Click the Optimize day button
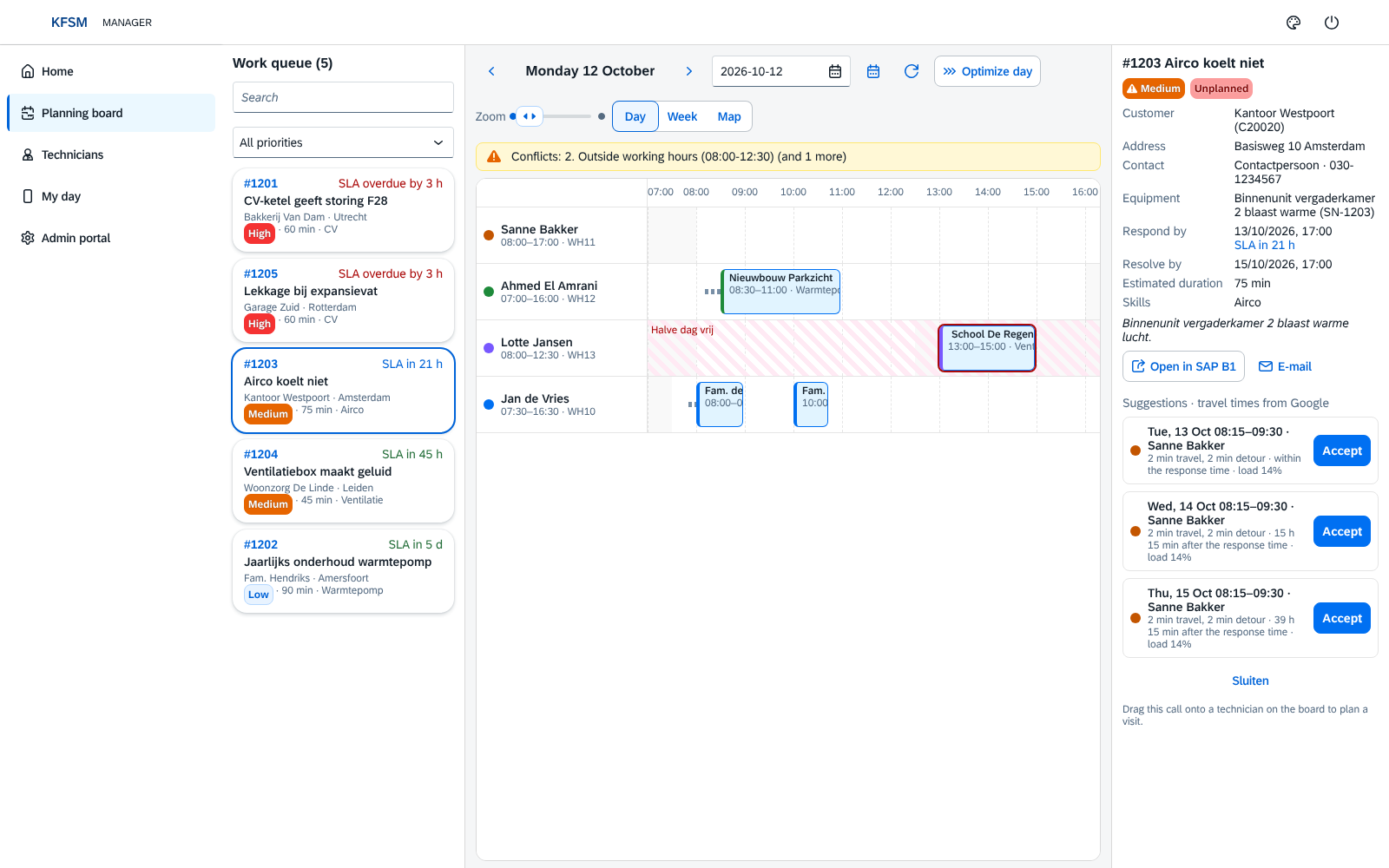The width and height of the screenshot is (1389, 868). coord(987,71)
